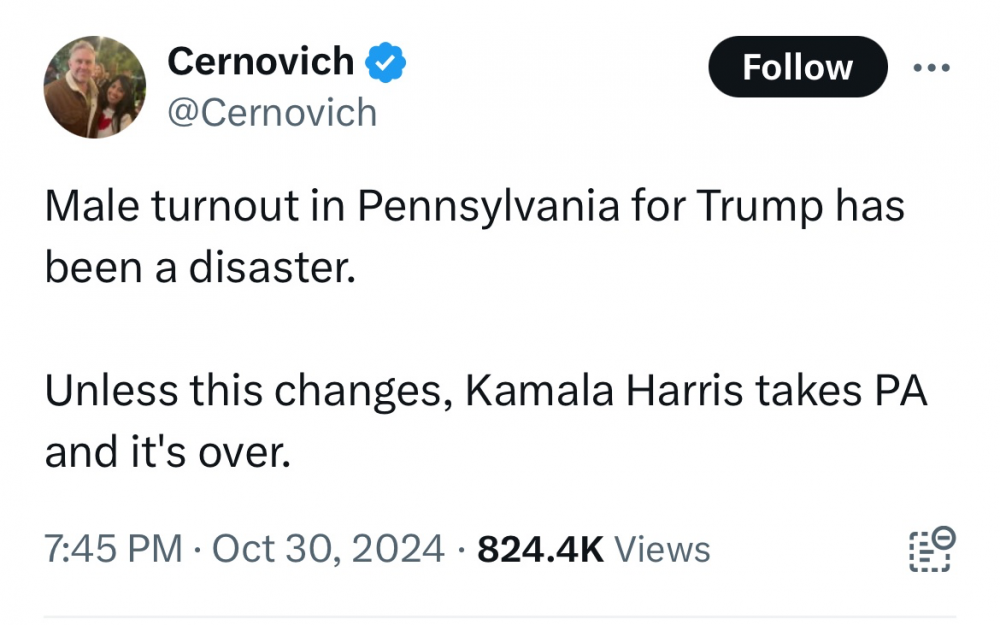Open the three-dot more options menu
This screenshot has width=1000, height=625.
click(x=931, y=68)
